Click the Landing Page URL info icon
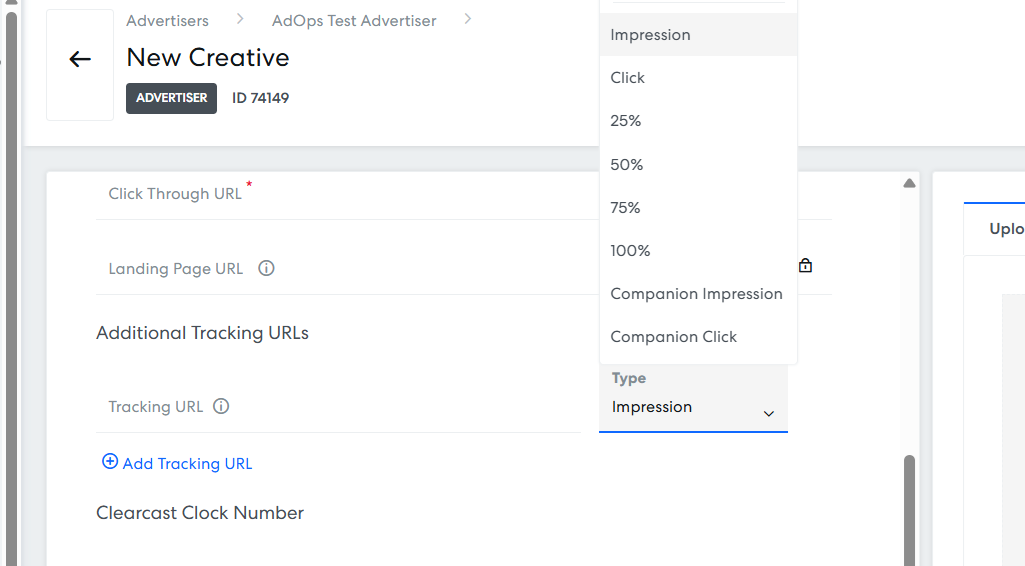Image resolution: width=1025 pixels, height=566 pixels. [x=266, y=268]
